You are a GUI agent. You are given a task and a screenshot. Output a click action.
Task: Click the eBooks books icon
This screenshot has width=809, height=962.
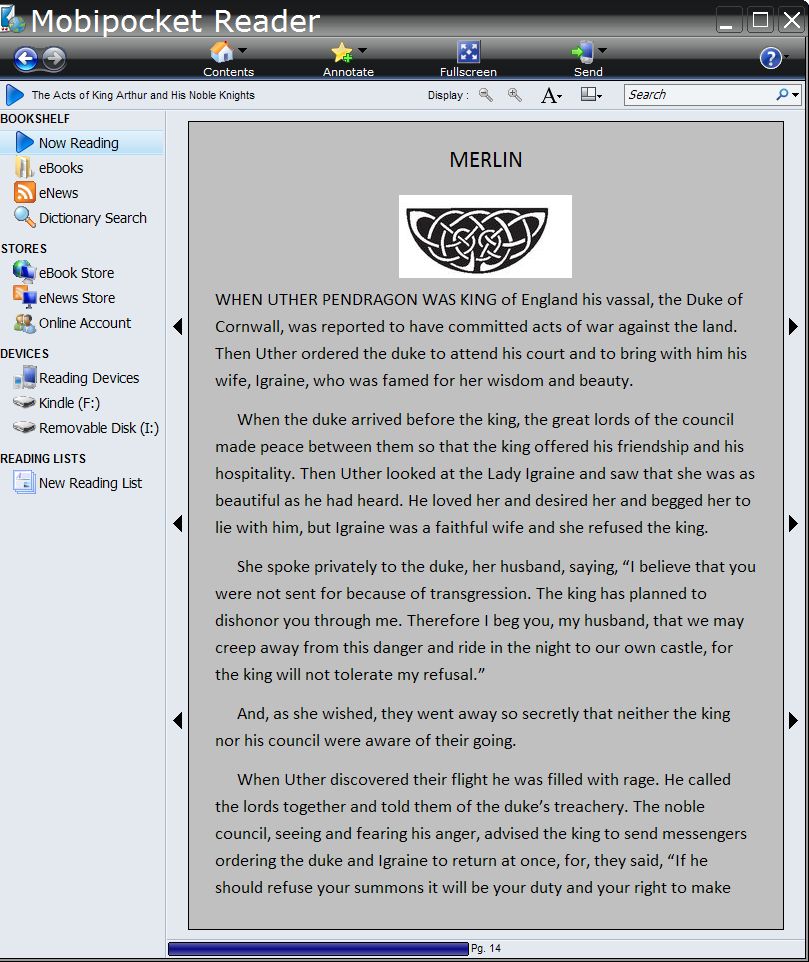[25, 167]
